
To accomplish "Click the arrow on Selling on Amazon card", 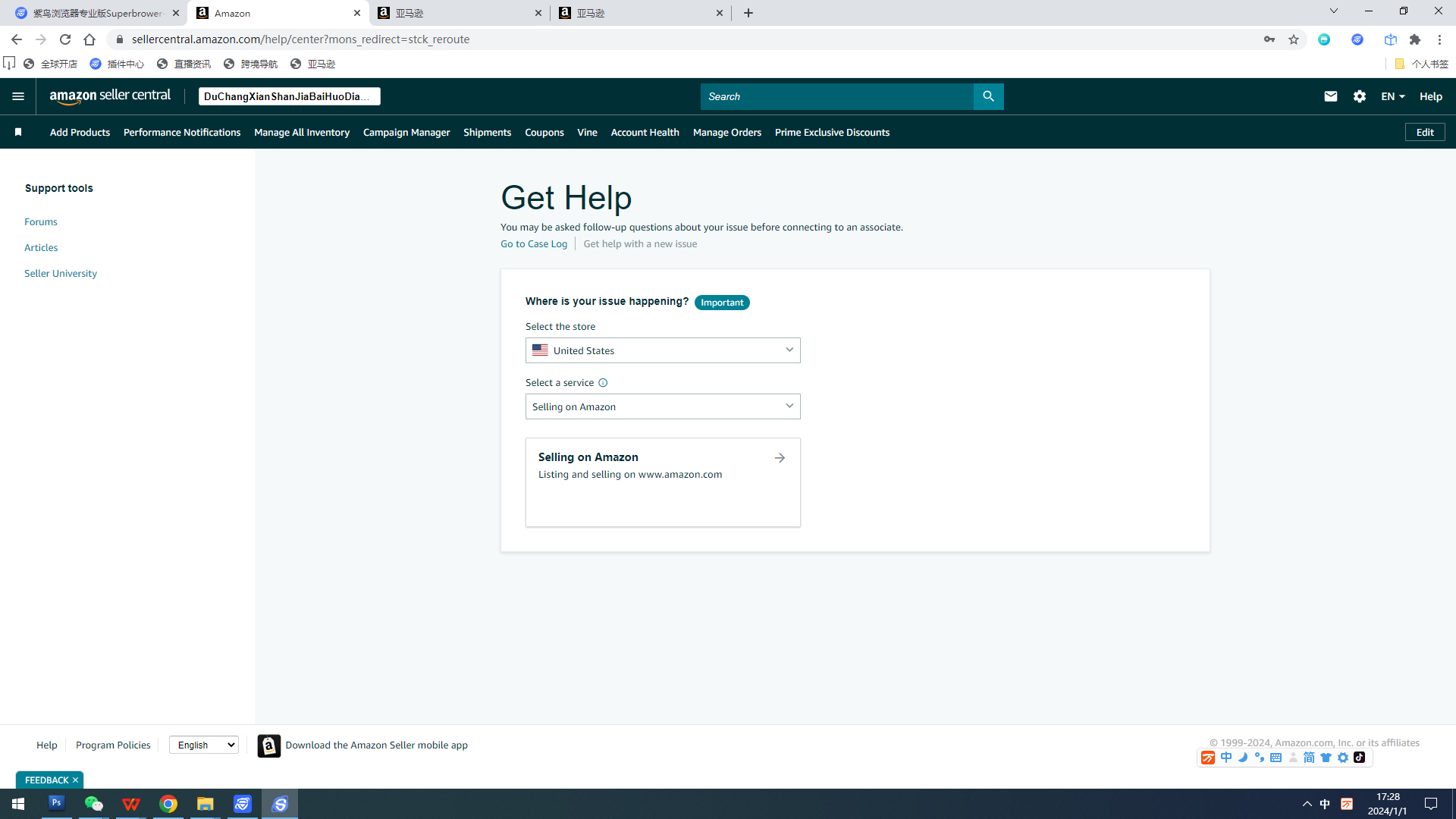I will (x=780, y=458).
